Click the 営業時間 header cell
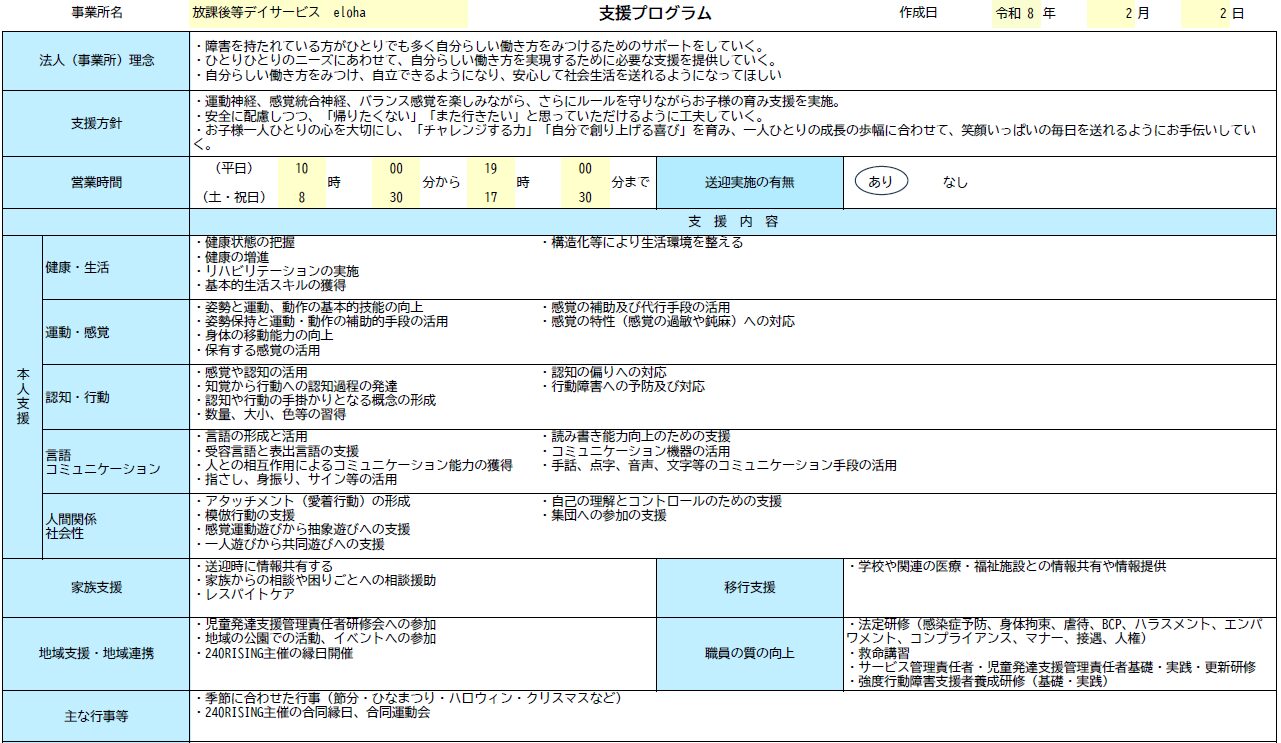This screenshot has width=1281, height=743. click(x=96, y=183)
